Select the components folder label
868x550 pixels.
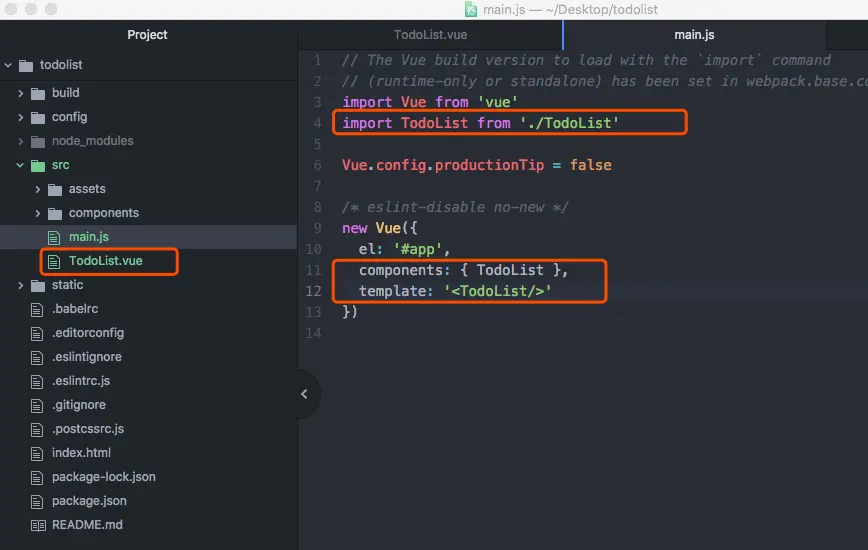coord(104,213)
